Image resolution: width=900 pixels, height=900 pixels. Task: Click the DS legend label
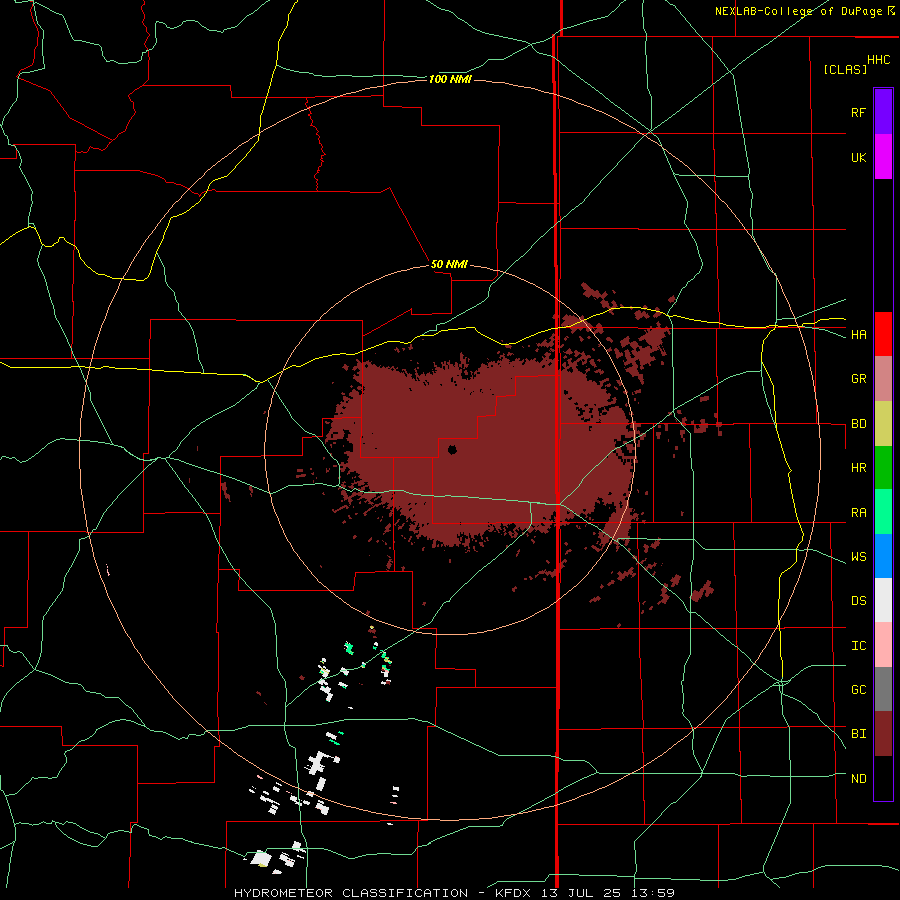click(858, 601)
